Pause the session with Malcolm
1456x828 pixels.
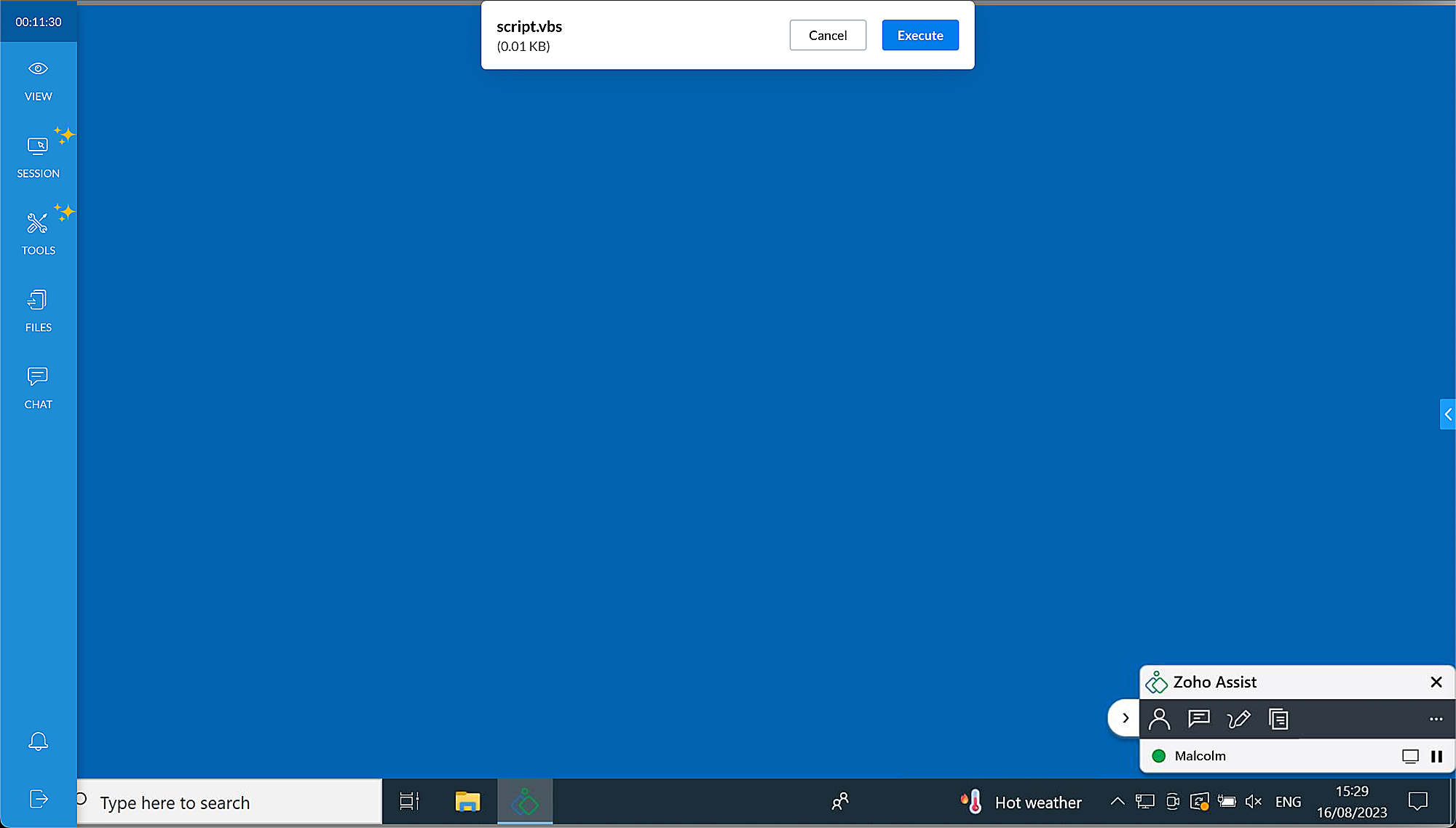1436,756
